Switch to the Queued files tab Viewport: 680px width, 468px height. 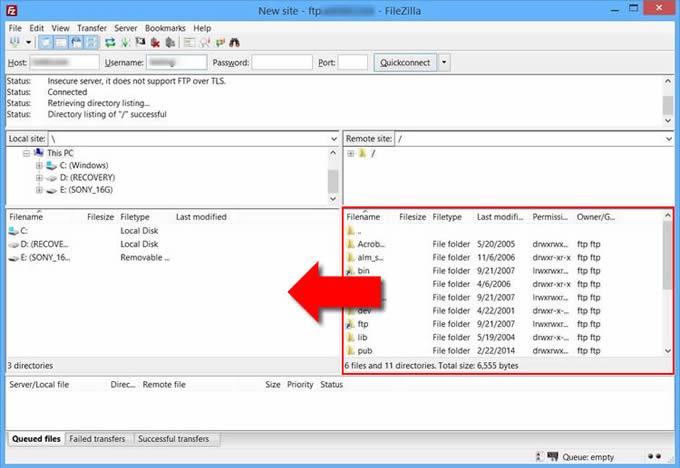[36, 439]
